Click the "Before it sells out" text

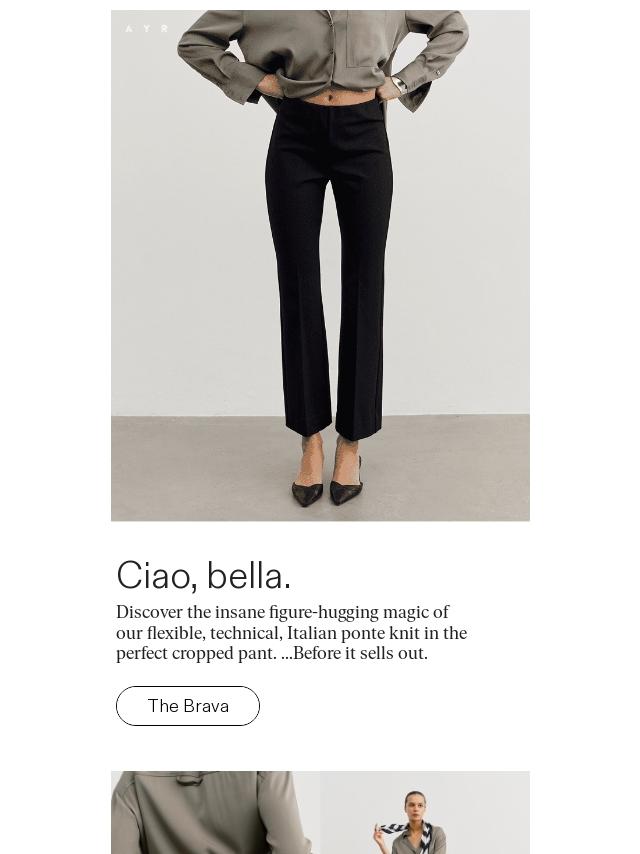click(x=360, y=653)
